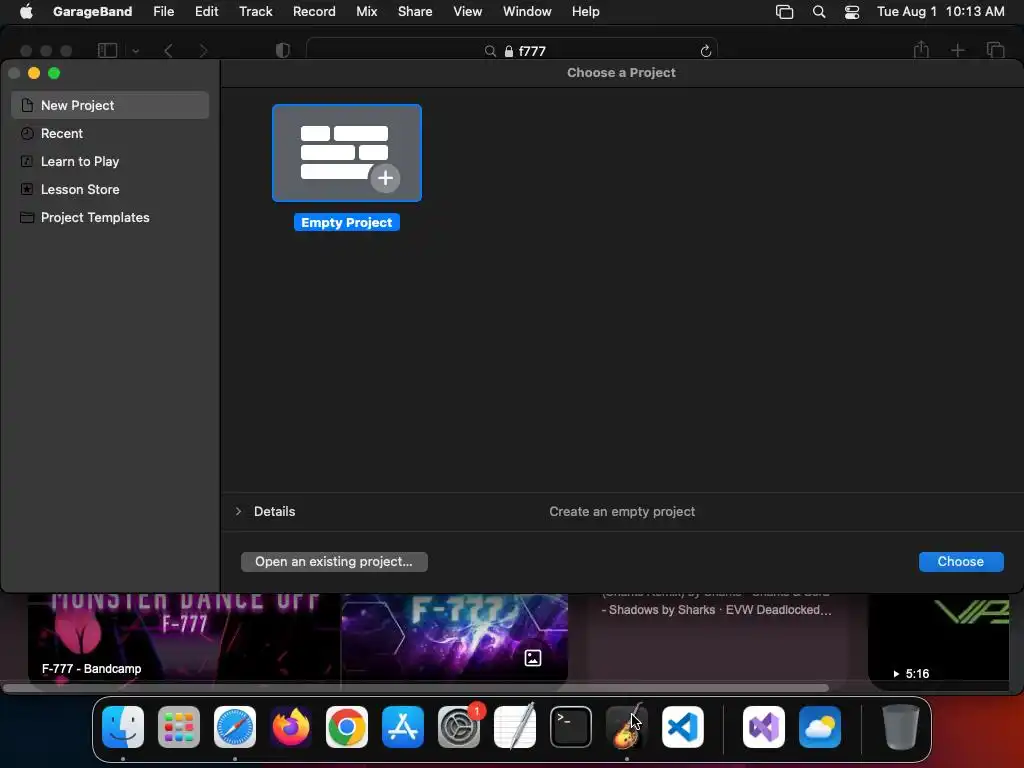Open TextEdit from the Dock
The height and width of the screenshot is (768, 1024).
[x=515, y=727]
